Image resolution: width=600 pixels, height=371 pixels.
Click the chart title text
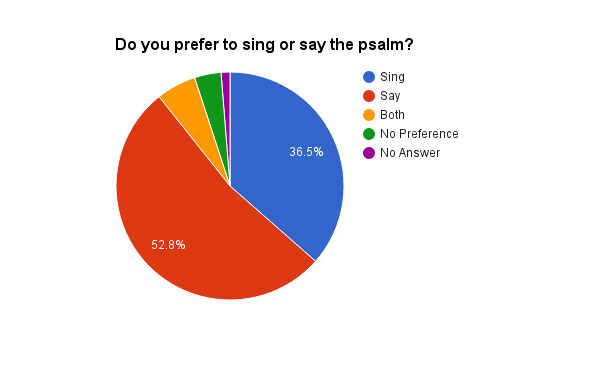coord(264,45)
